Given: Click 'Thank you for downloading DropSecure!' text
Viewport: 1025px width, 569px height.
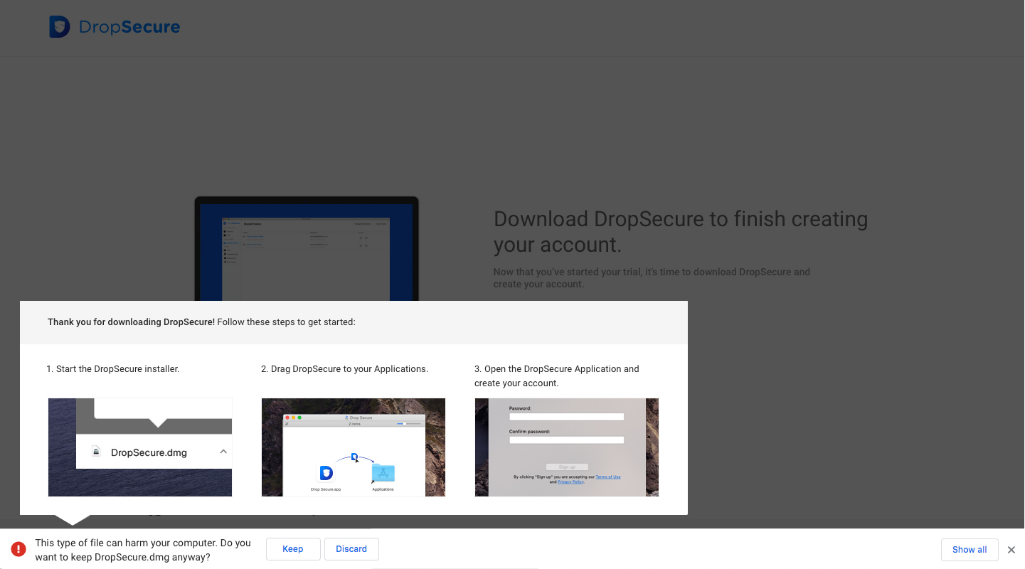Looking at the screenshot, I should (x=131, y=322).
